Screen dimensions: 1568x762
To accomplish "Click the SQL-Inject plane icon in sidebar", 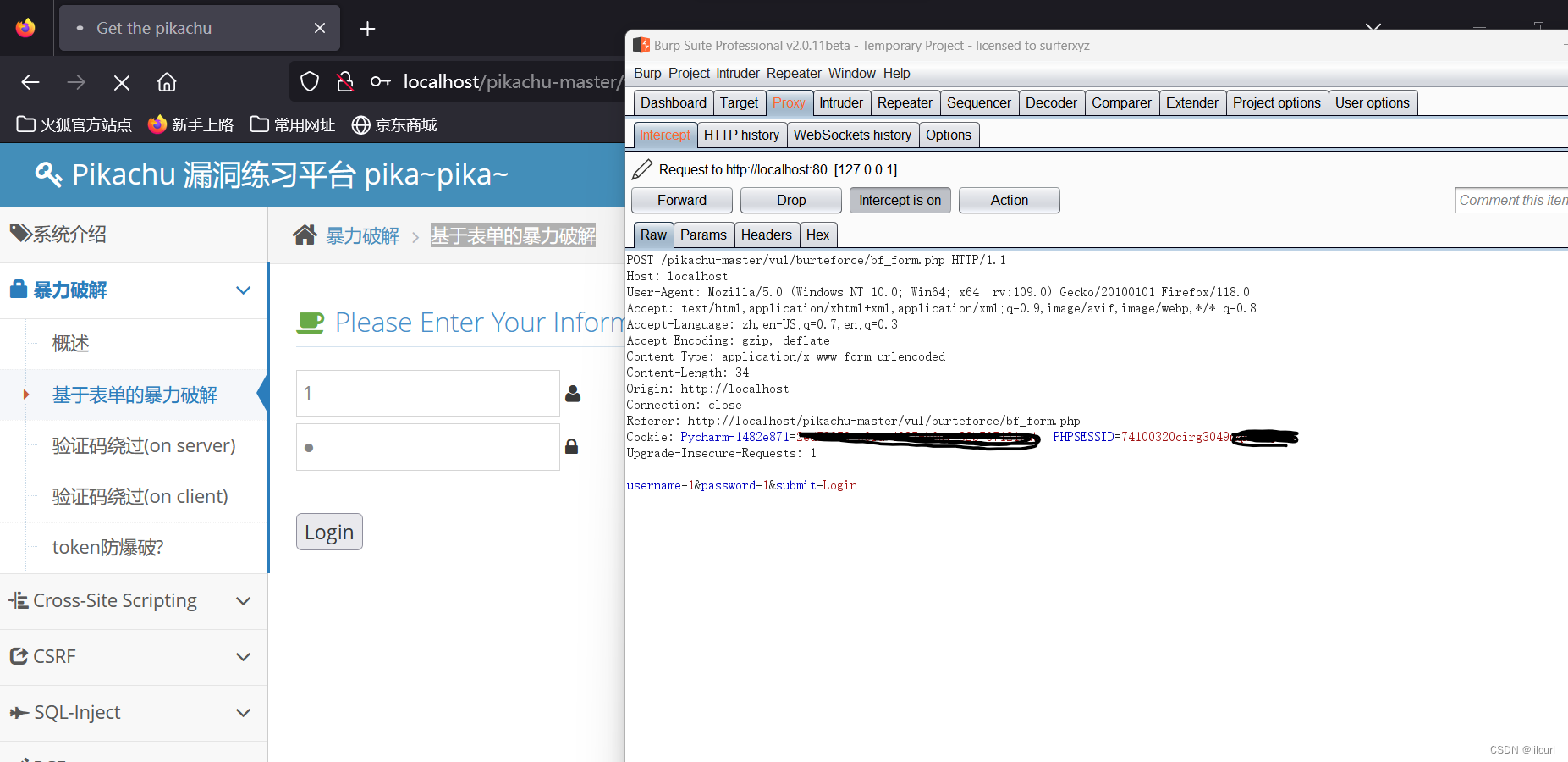I will point(19,713).
